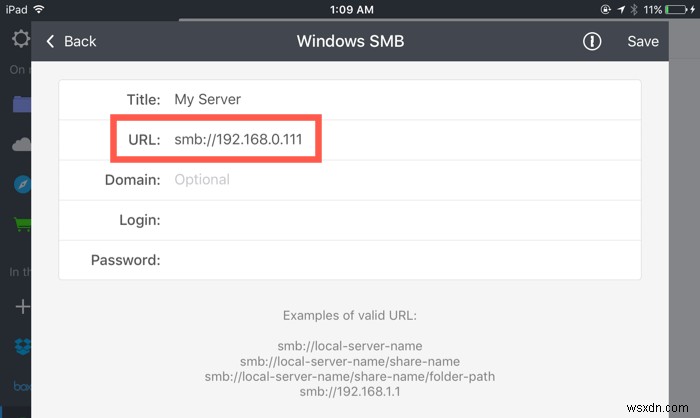Tap the battery indicator in status bar
Screen dimensions: 700x418
click(676, 9)
